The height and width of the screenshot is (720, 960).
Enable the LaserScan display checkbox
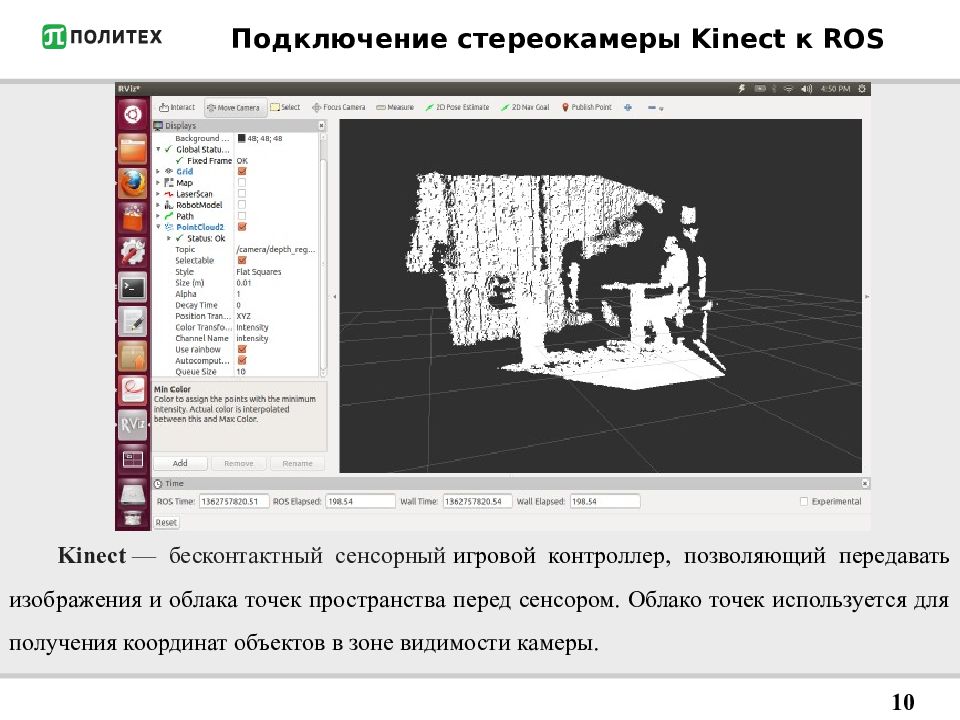click(x=242, y=193)
